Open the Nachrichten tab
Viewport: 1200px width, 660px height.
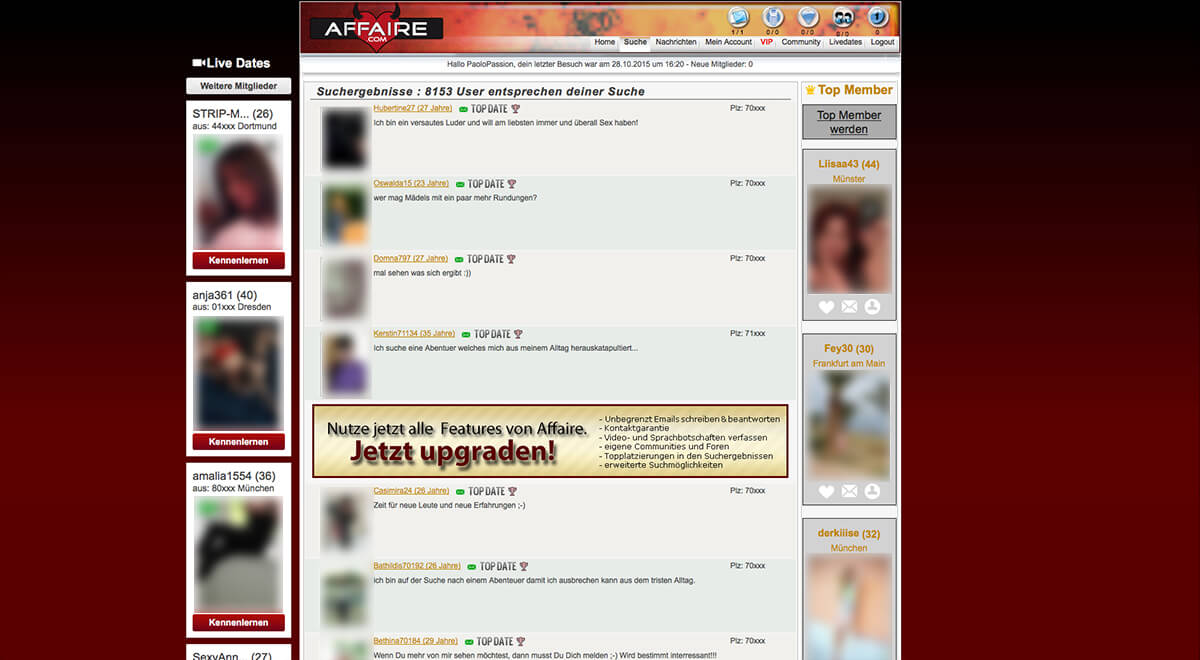[x=676, y=43]
